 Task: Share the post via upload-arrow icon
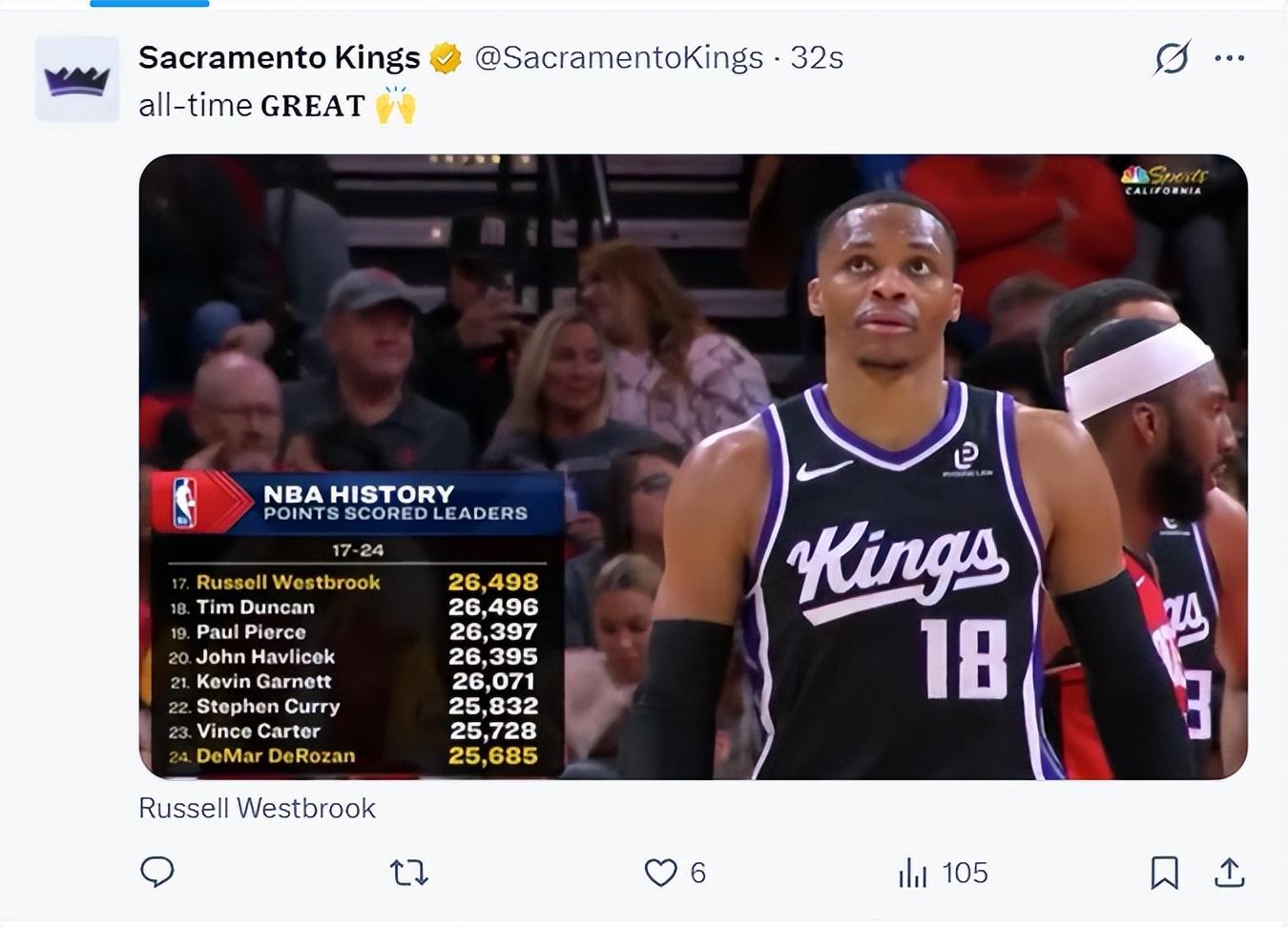click(1229, 872)
